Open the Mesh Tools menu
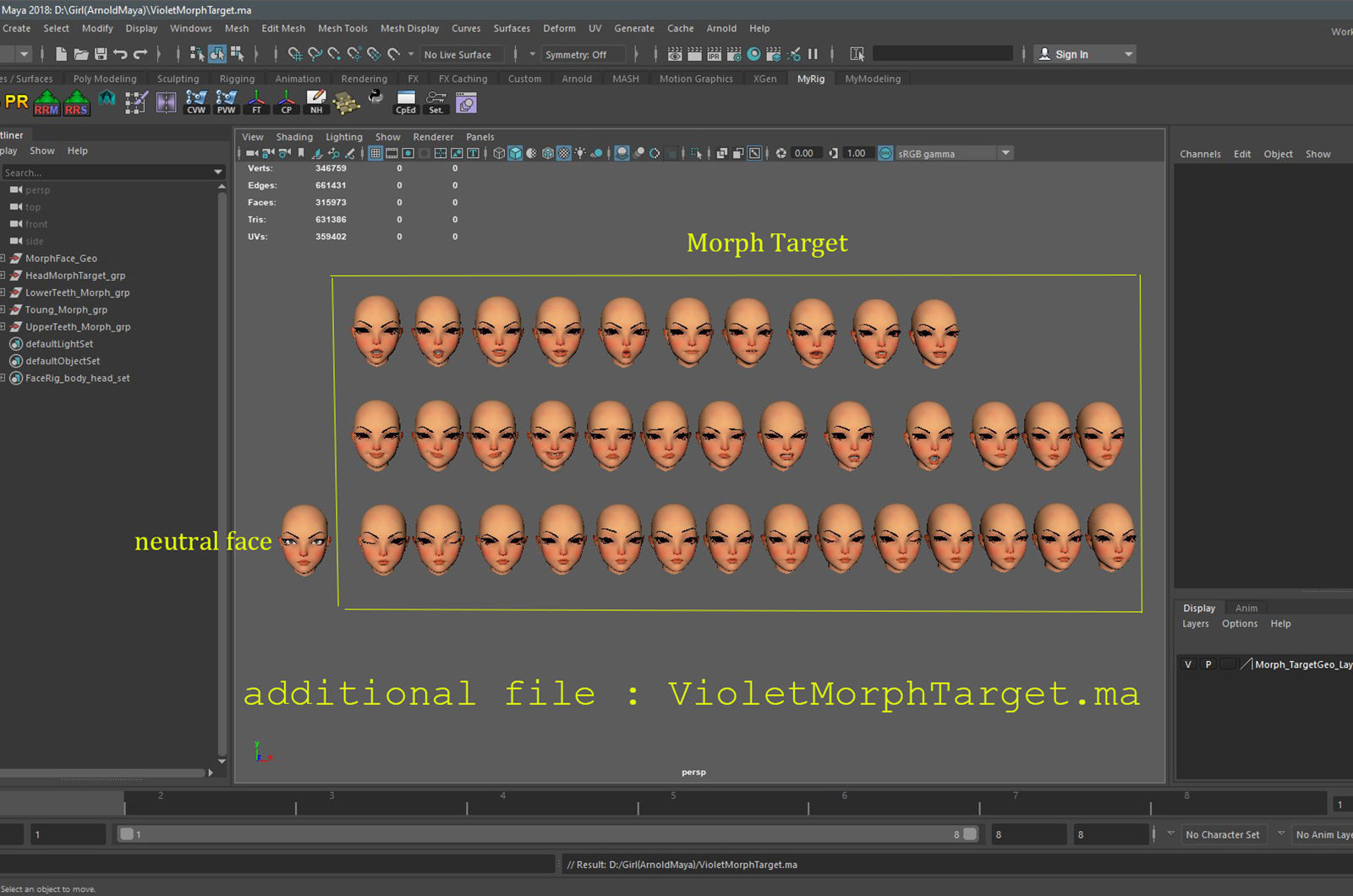 tap(342, 28)
